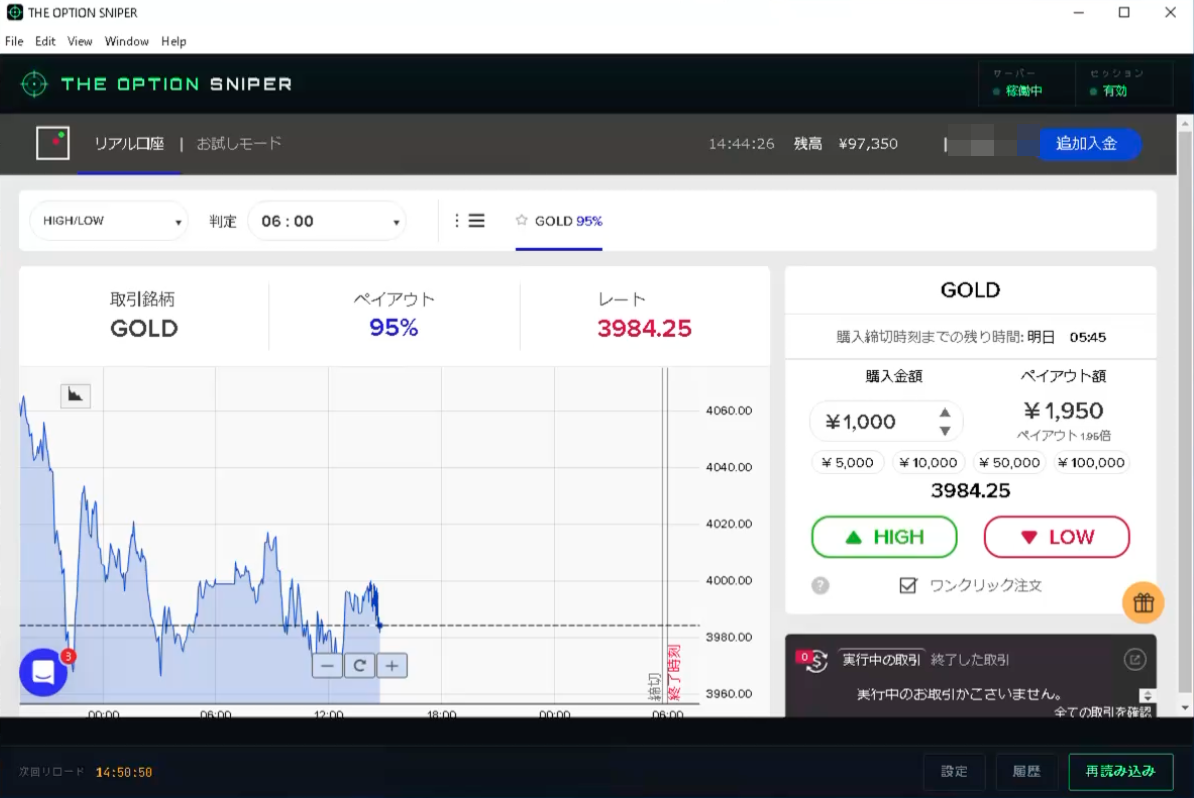Click the running trades counter icon
The width and height of the screenshot is (1194, 798).
(x=812, y=660)
